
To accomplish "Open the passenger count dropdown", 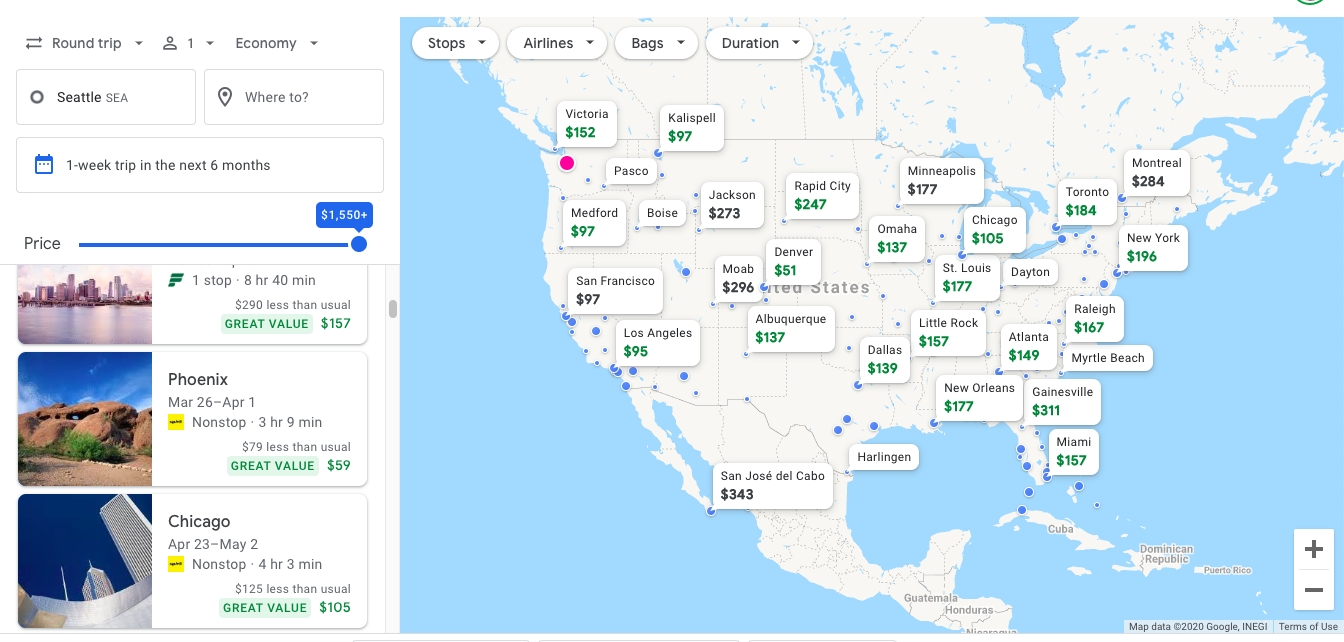I will coord(190,43).
